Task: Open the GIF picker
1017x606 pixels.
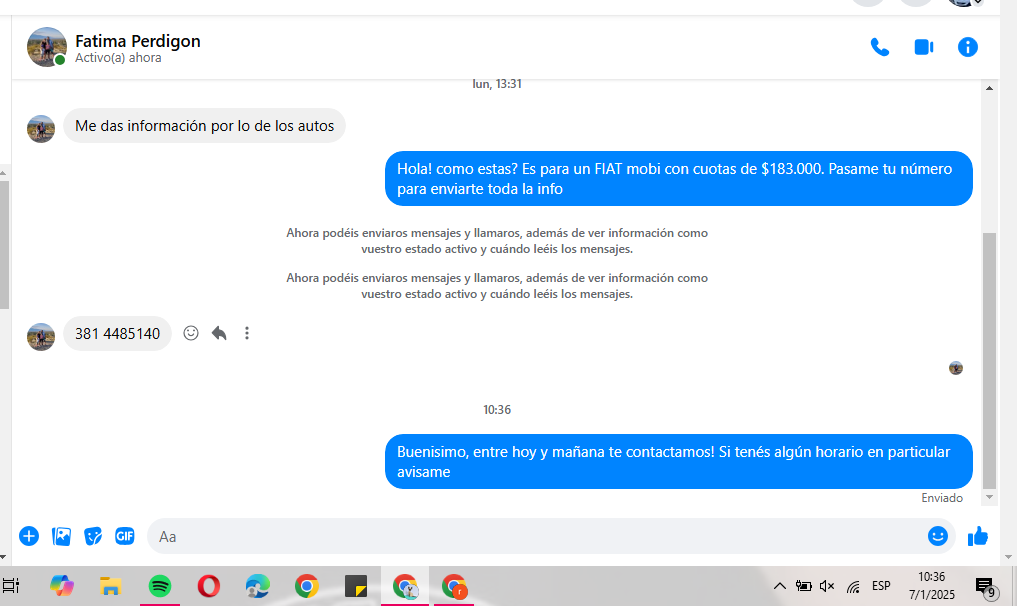Action: (x=125, y=536)
